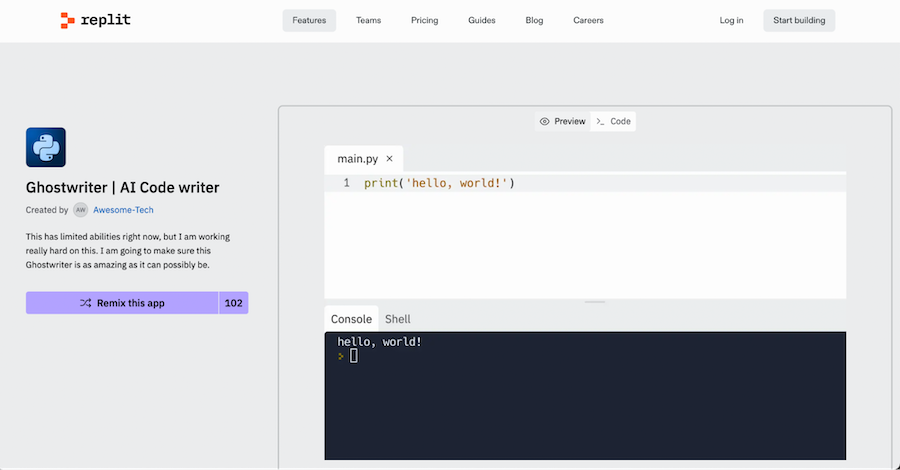The height and width of the screenshot is (470, 900).
Task: Go to the Pricing page
Action: click(x=425, y=21)
